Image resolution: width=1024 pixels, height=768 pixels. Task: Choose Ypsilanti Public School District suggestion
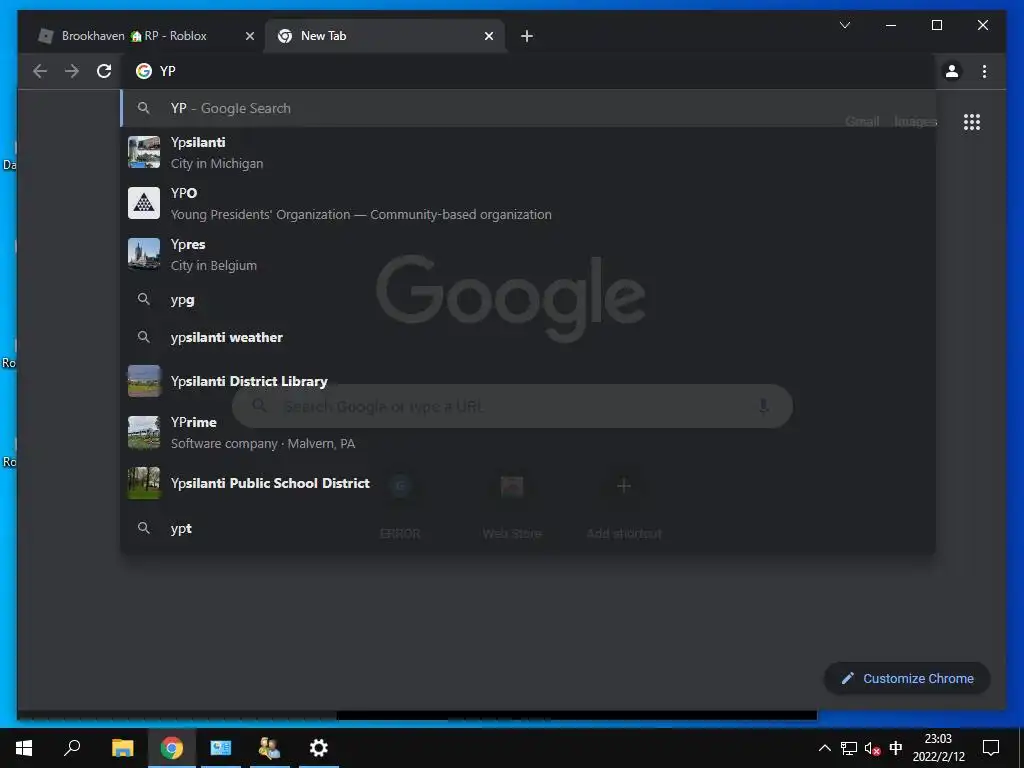coord(528,483)
